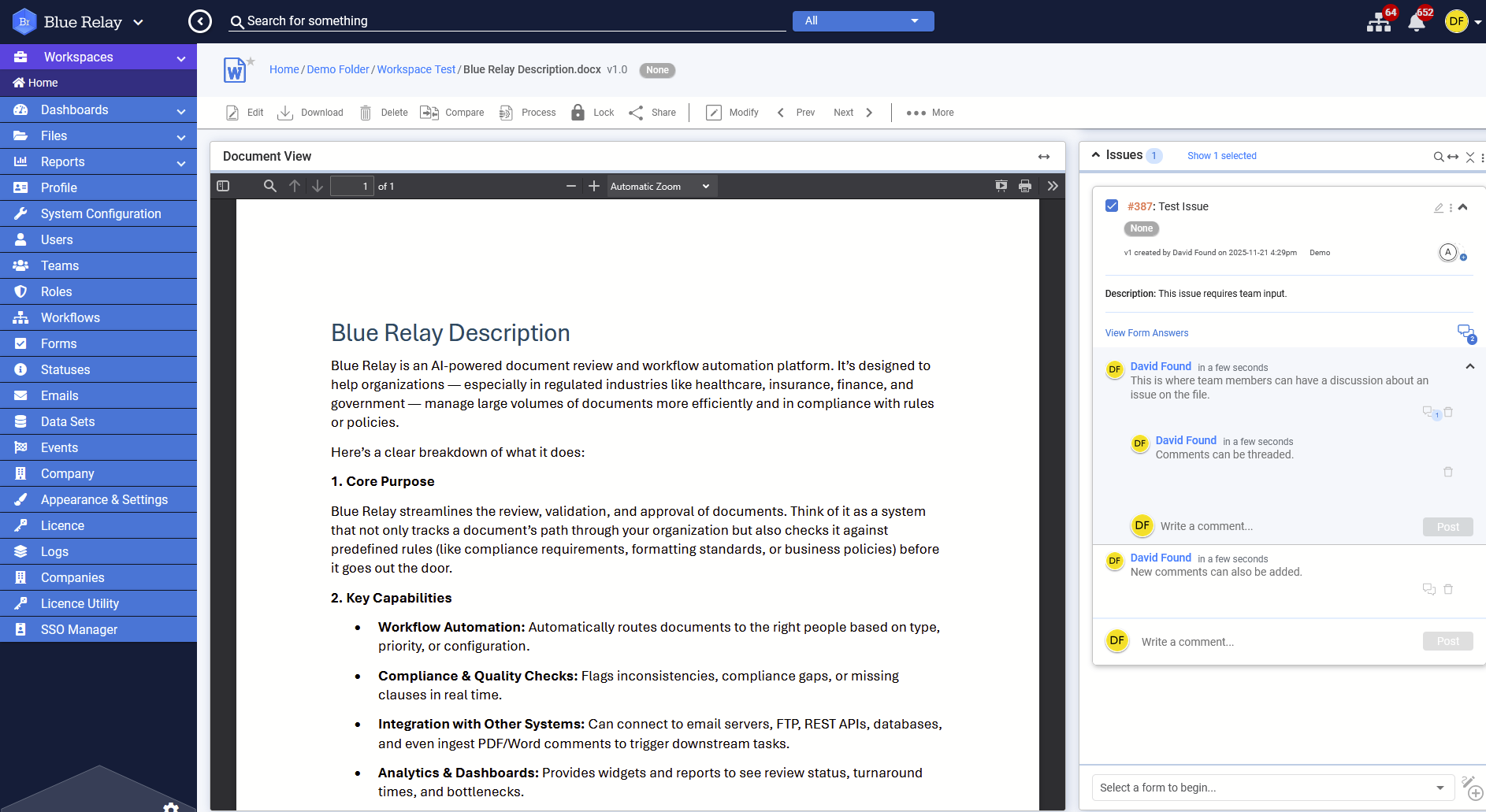The image size is (1486, 812).
Task: Open 'Select a form to begin...' dropdown
Action: point(1273,788)
